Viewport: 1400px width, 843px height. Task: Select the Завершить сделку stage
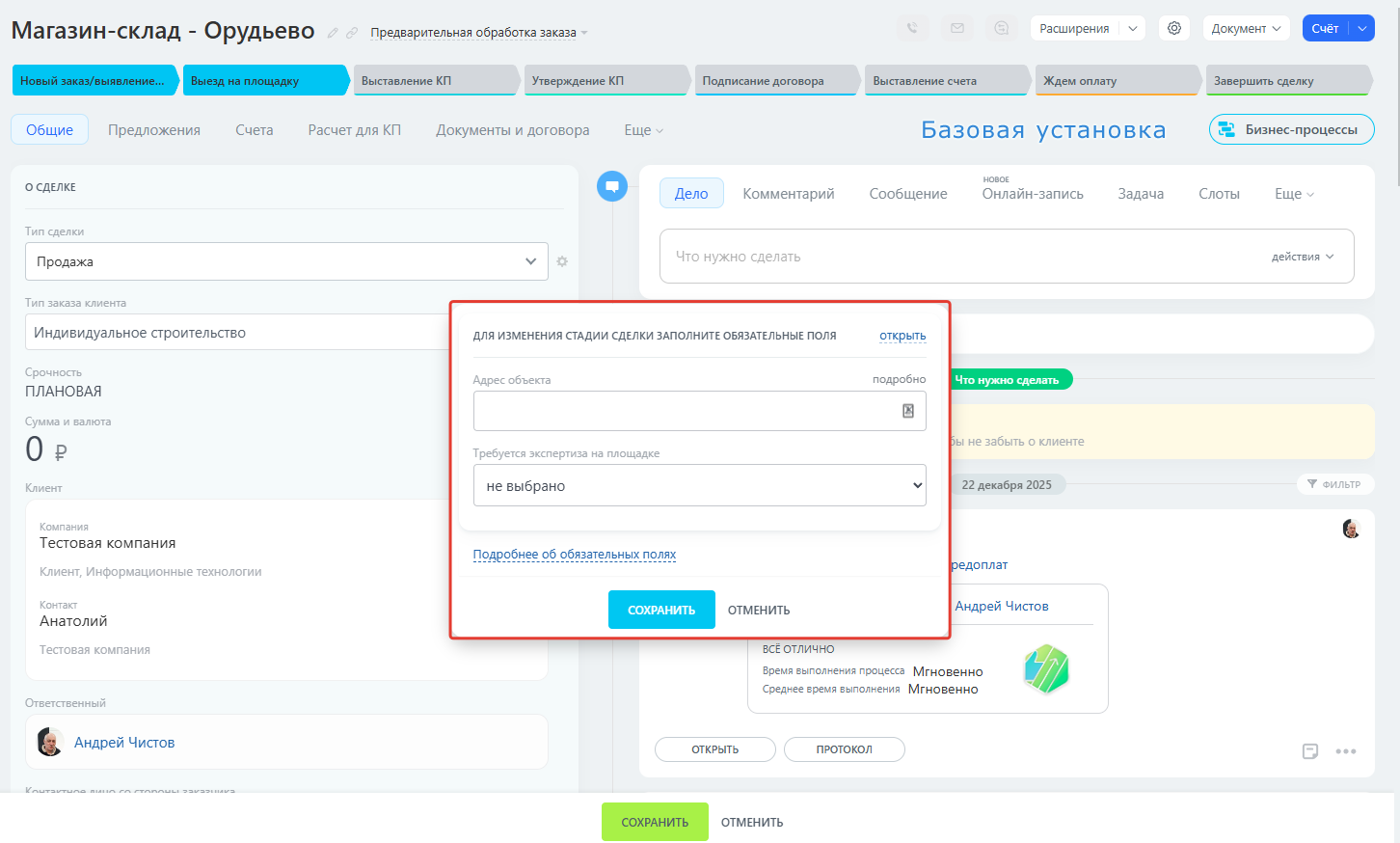click(x=1289, y=80)
